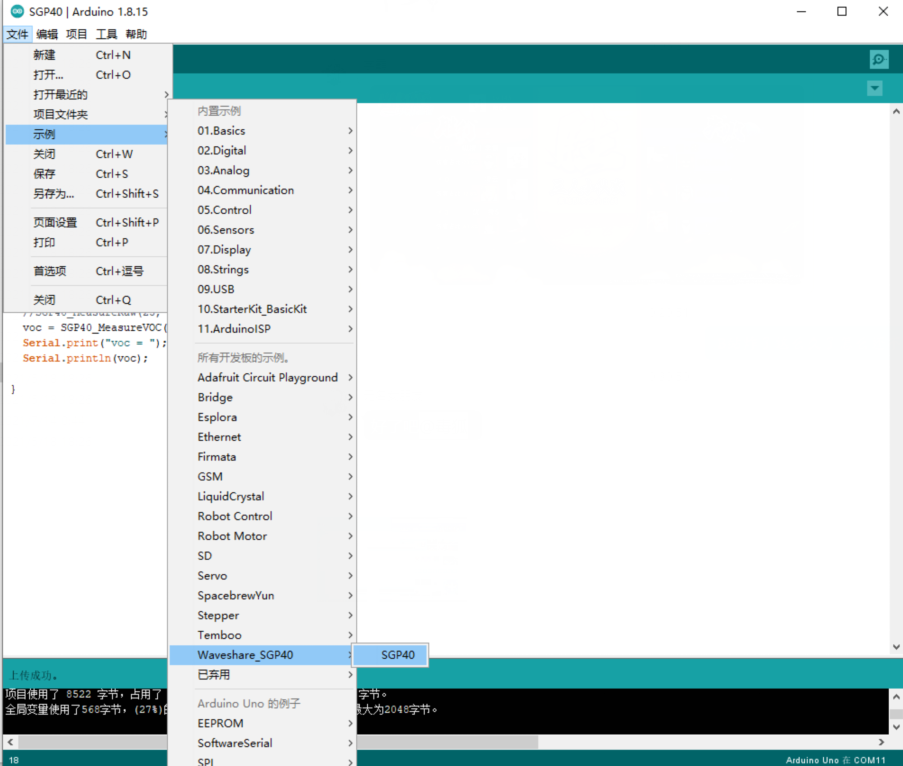Expand the Robot Motor examples
Image resolution: width=903 pixels, height=766 pixels.
pyautogui.click(x=263, y=536)
